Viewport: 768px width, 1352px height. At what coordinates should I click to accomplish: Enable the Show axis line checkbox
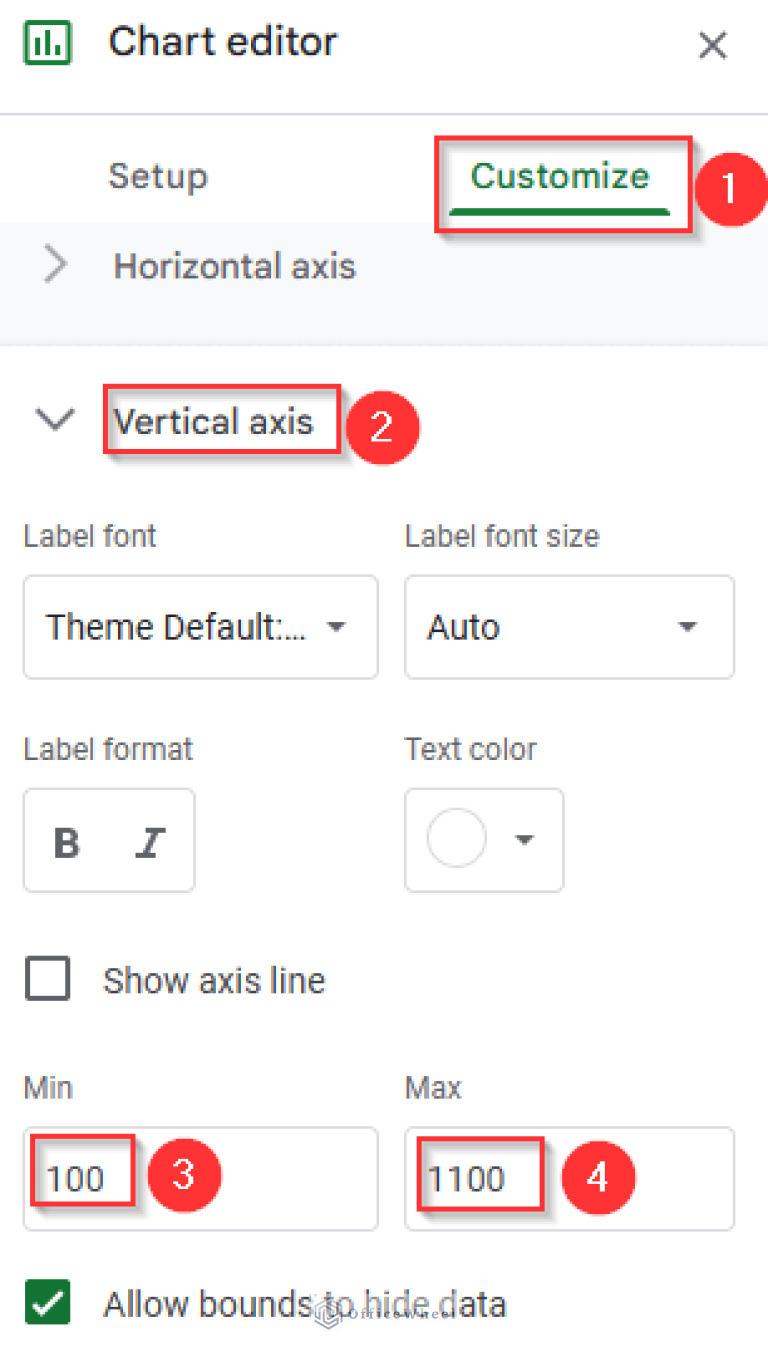pos(47,980)
